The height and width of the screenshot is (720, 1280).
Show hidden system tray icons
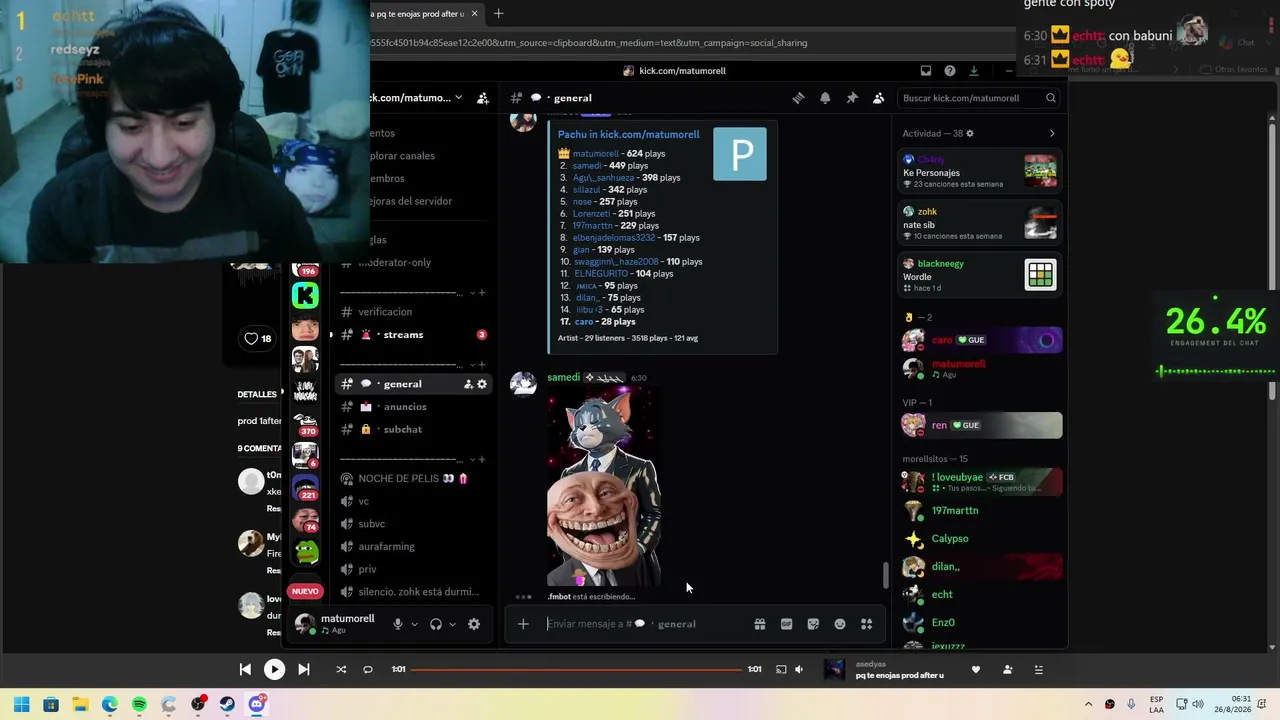click(1089, 704)
